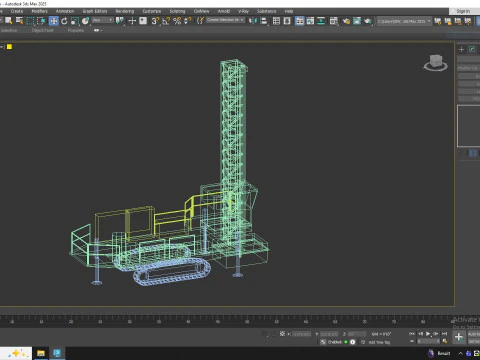Viewport: 480px width, 360px height.
Task: Play the animation
Action: pyautogui.click(x=428, y=333)
